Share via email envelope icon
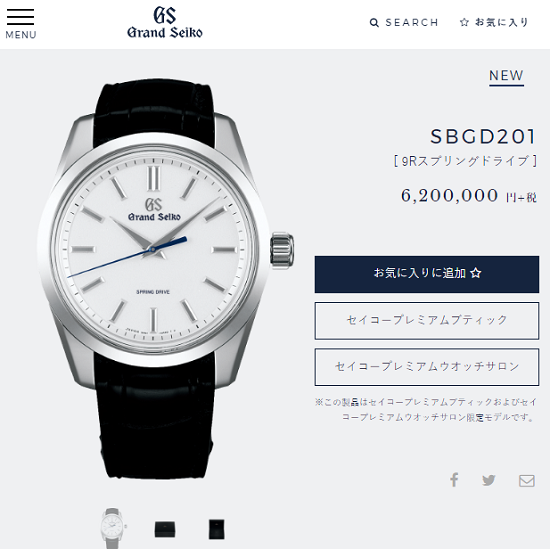 (527, 481)
